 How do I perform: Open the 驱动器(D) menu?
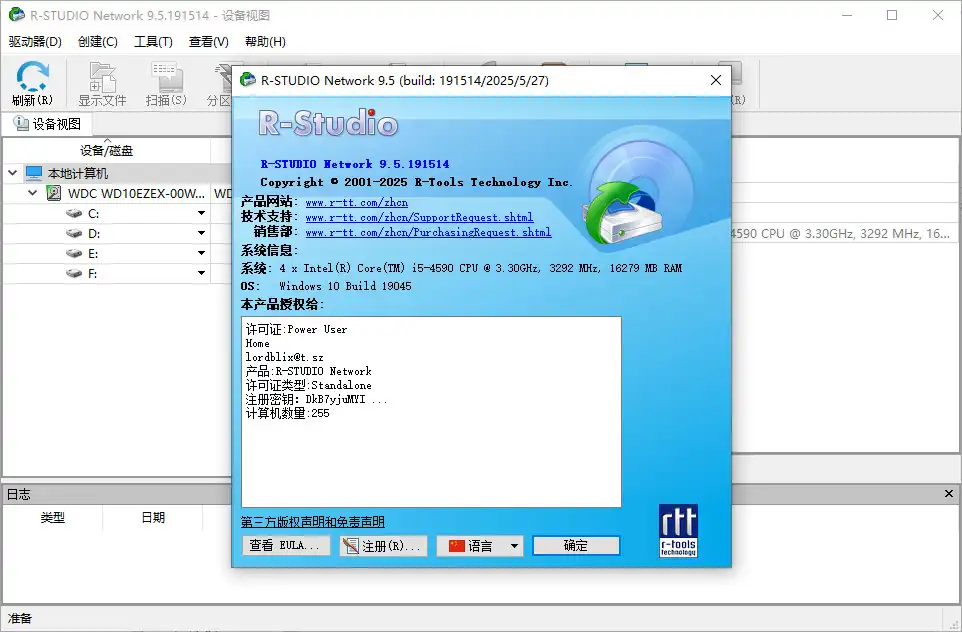35,41
